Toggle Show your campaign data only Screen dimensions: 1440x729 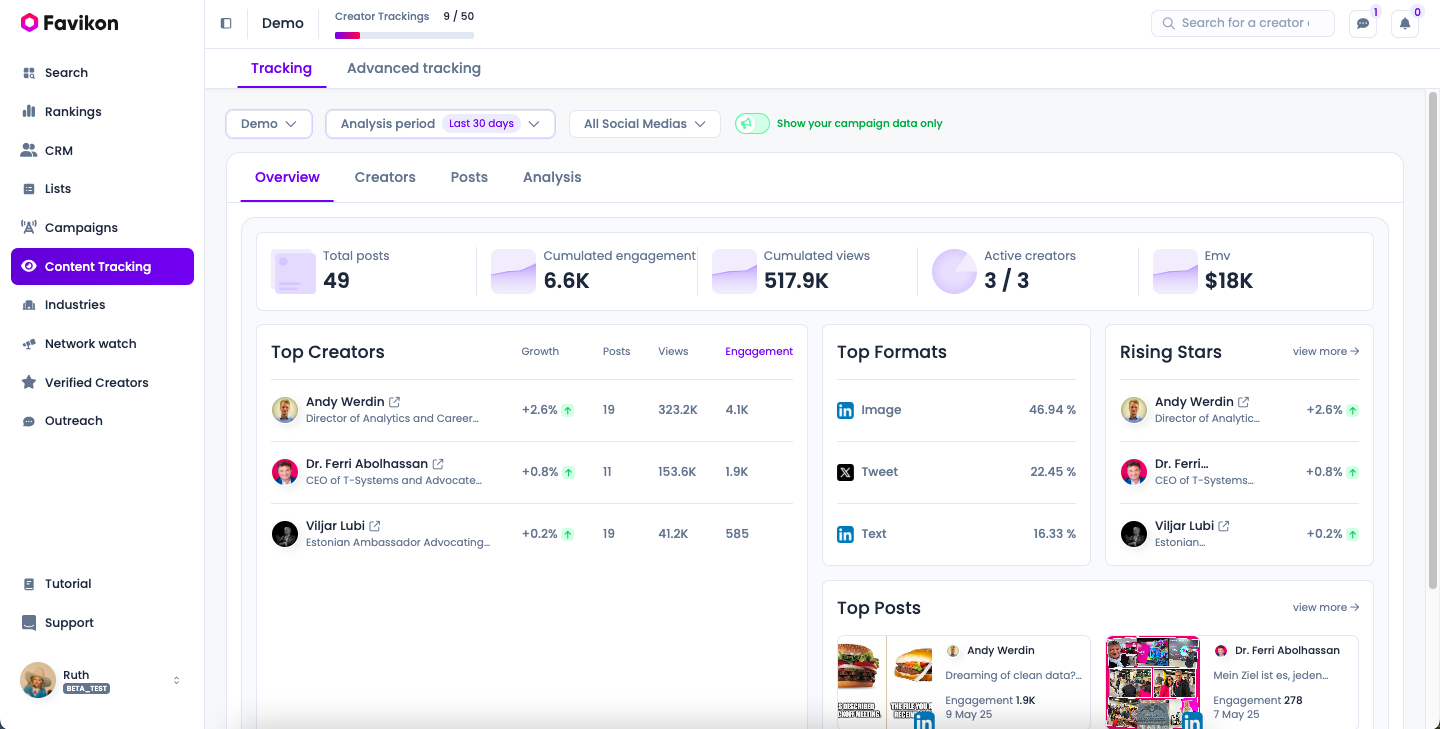[752, 124]
